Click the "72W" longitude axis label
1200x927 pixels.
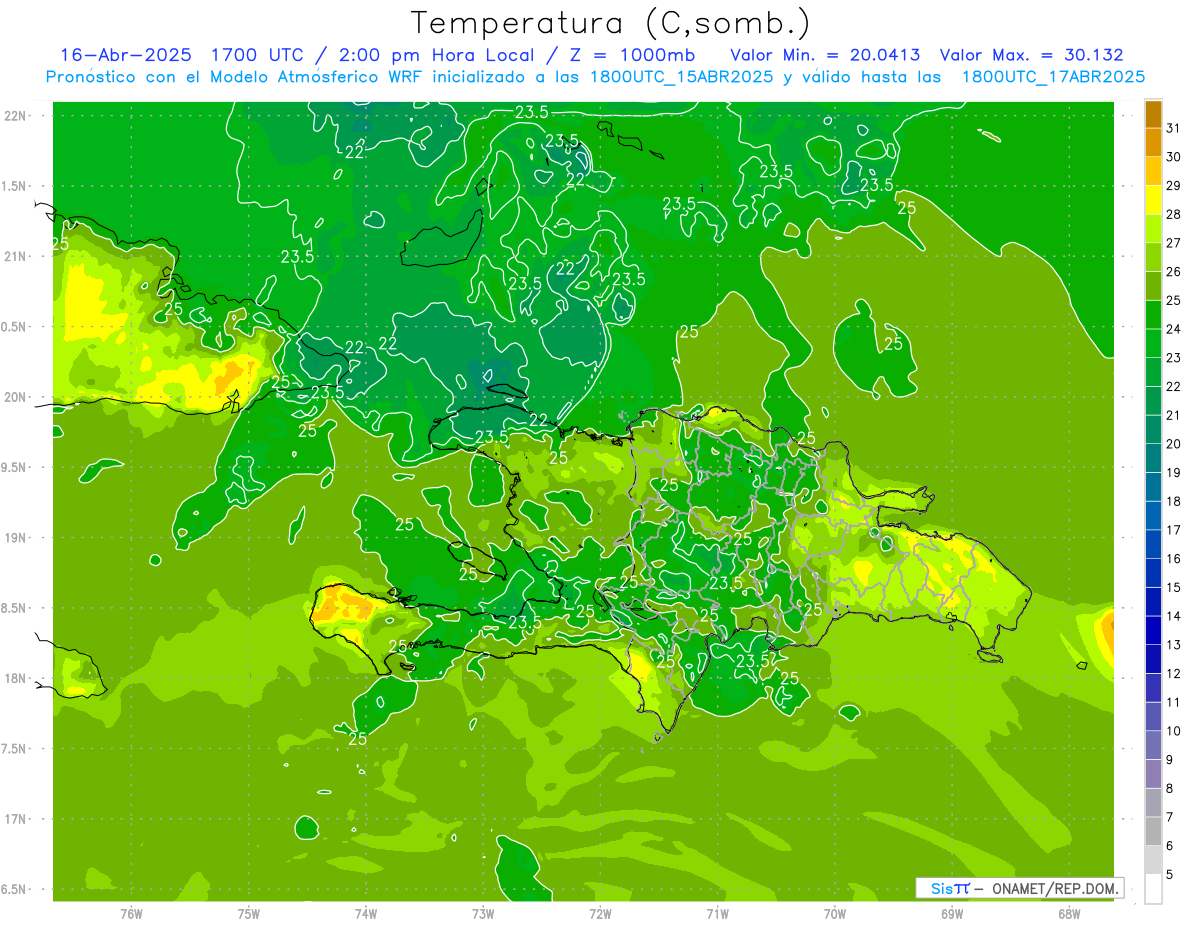600,914
